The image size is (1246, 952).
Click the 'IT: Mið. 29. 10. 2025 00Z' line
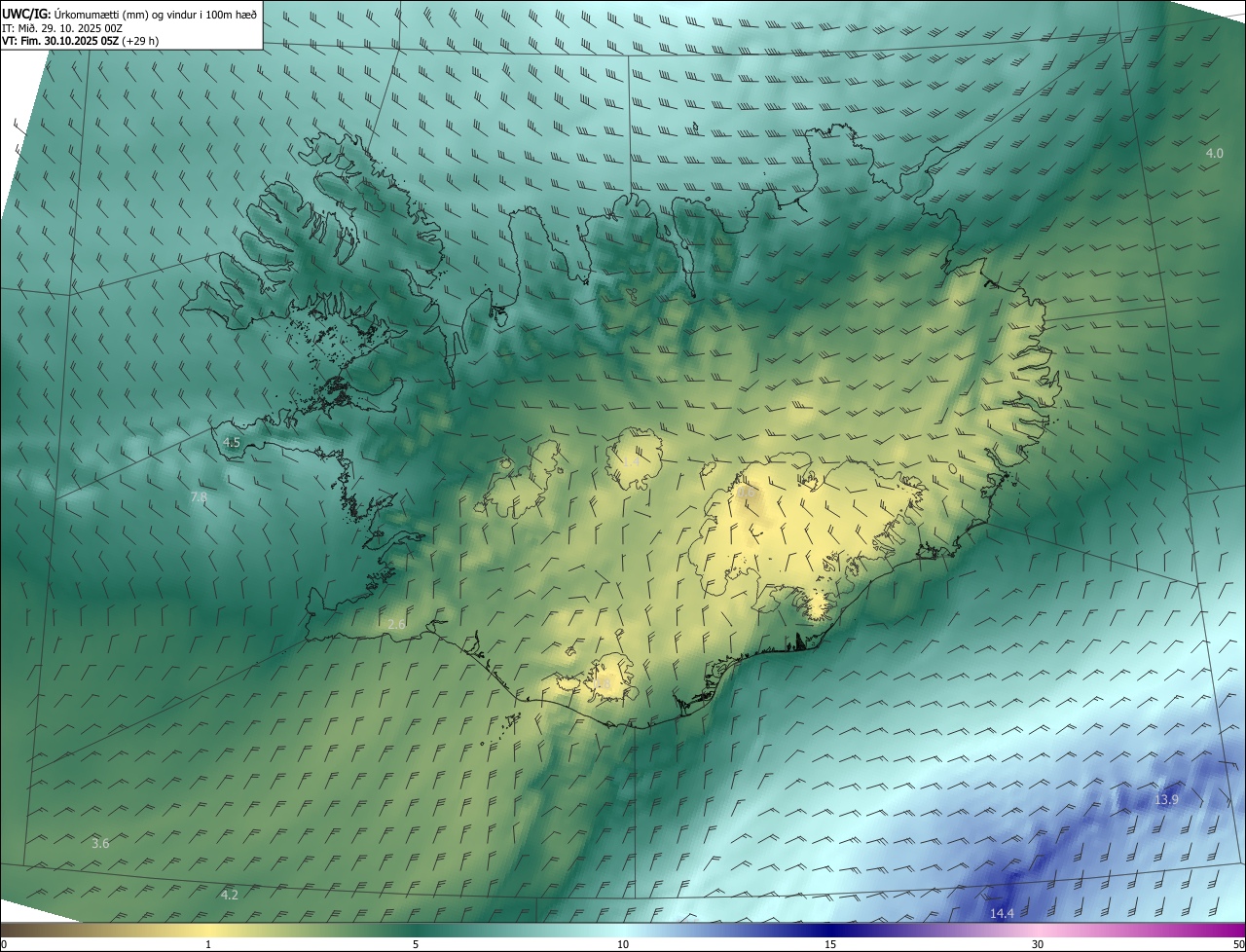coord(62,28)
